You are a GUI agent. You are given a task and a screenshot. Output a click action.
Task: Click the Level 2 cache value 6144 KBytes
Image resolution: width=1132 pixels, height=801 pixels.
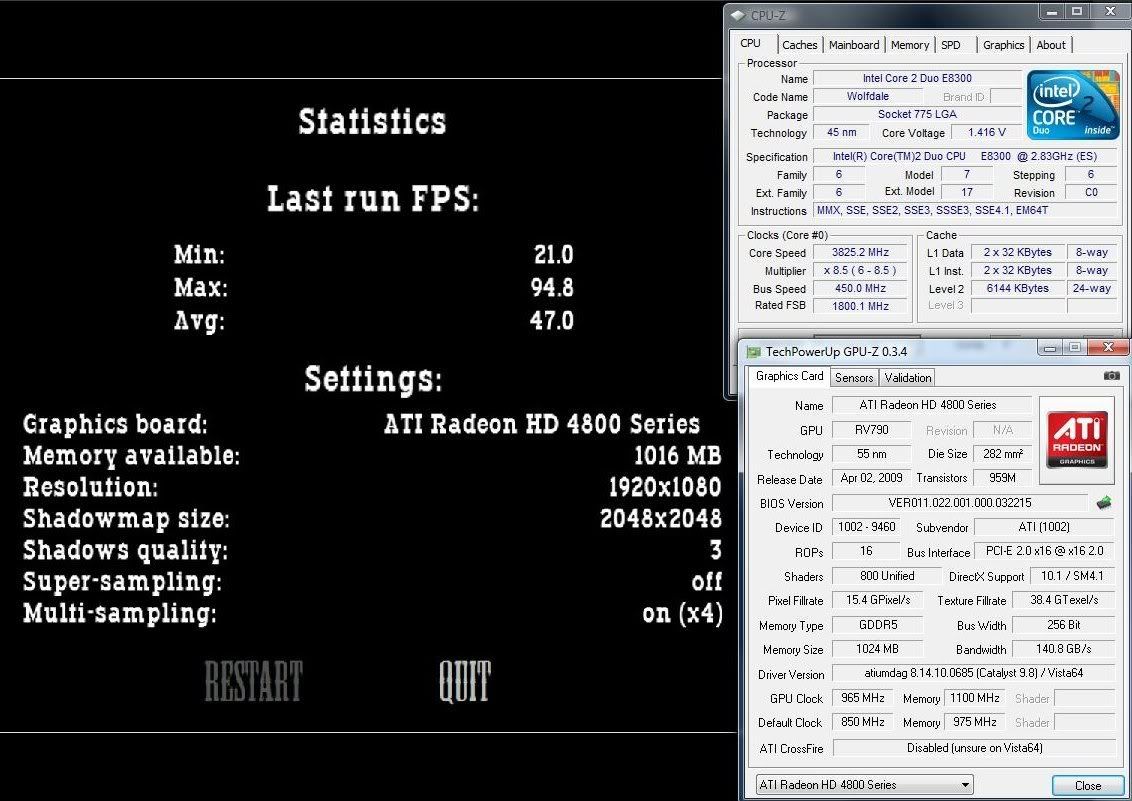click(x=1018, y=288)
